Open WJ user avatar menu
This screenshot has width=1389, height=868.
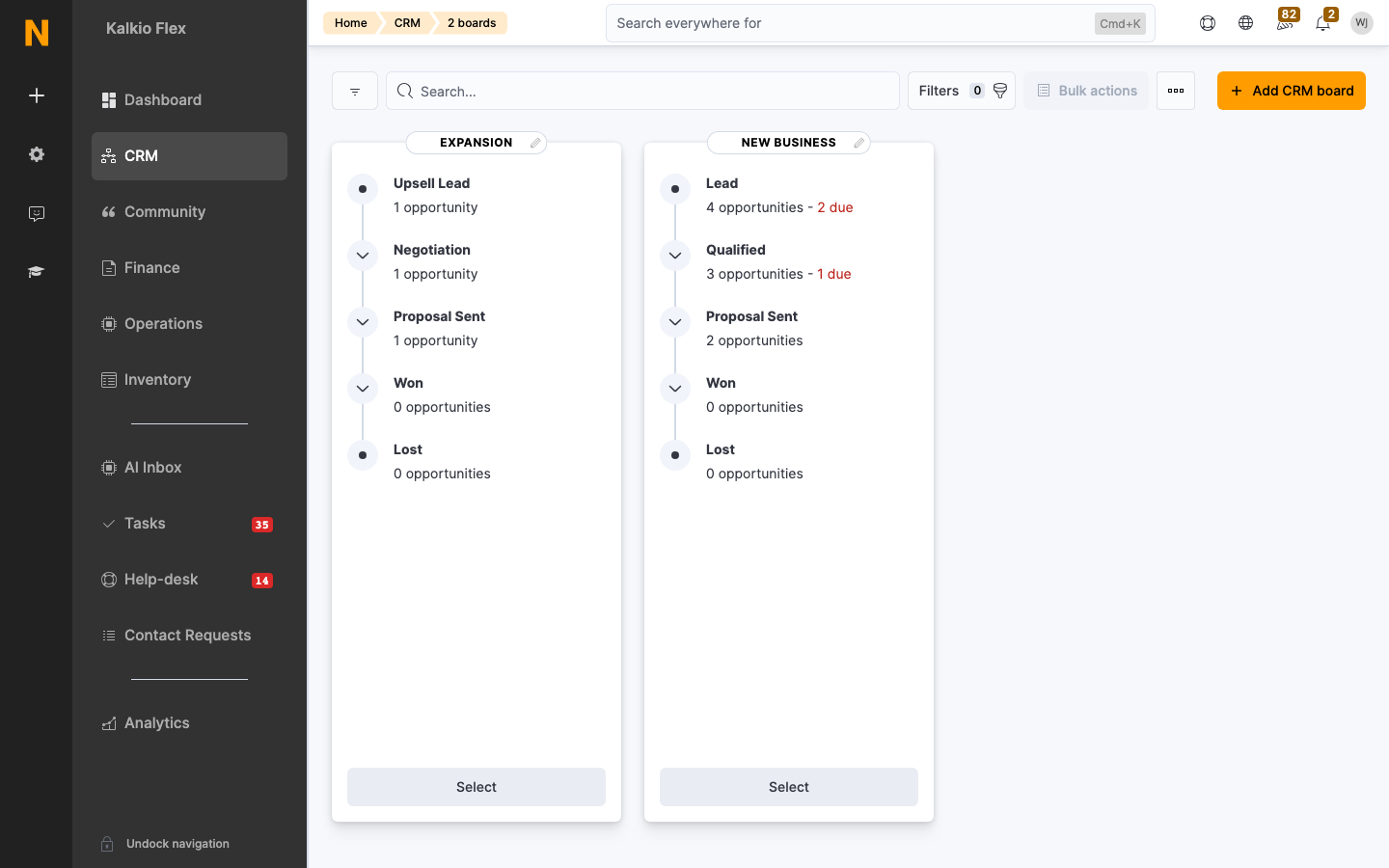click(x=1362, y=23)
